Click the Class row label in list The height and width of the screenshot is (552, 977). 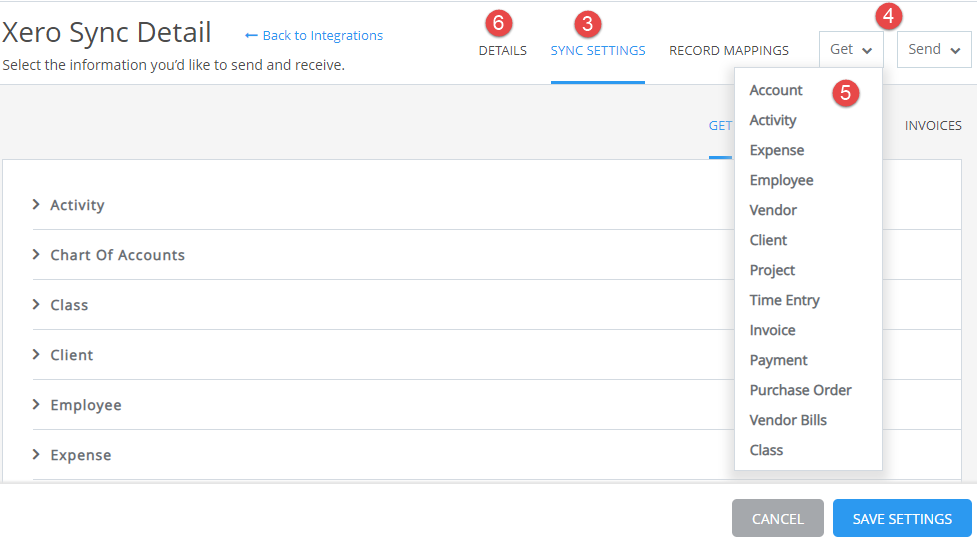pos(69,305)
